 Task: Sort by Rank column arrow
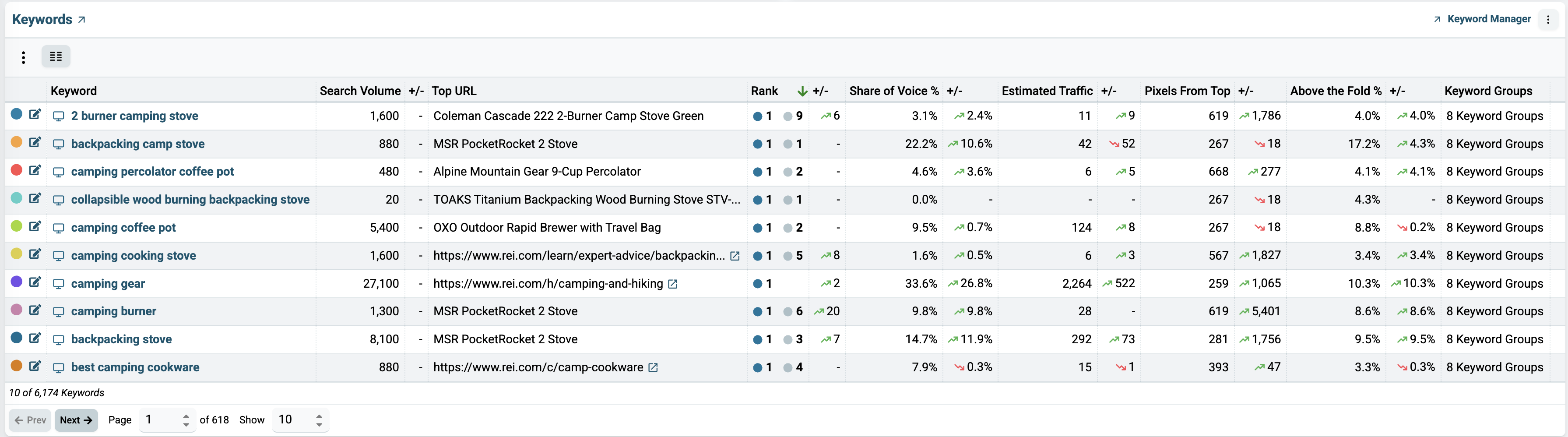tap(802, 91)
